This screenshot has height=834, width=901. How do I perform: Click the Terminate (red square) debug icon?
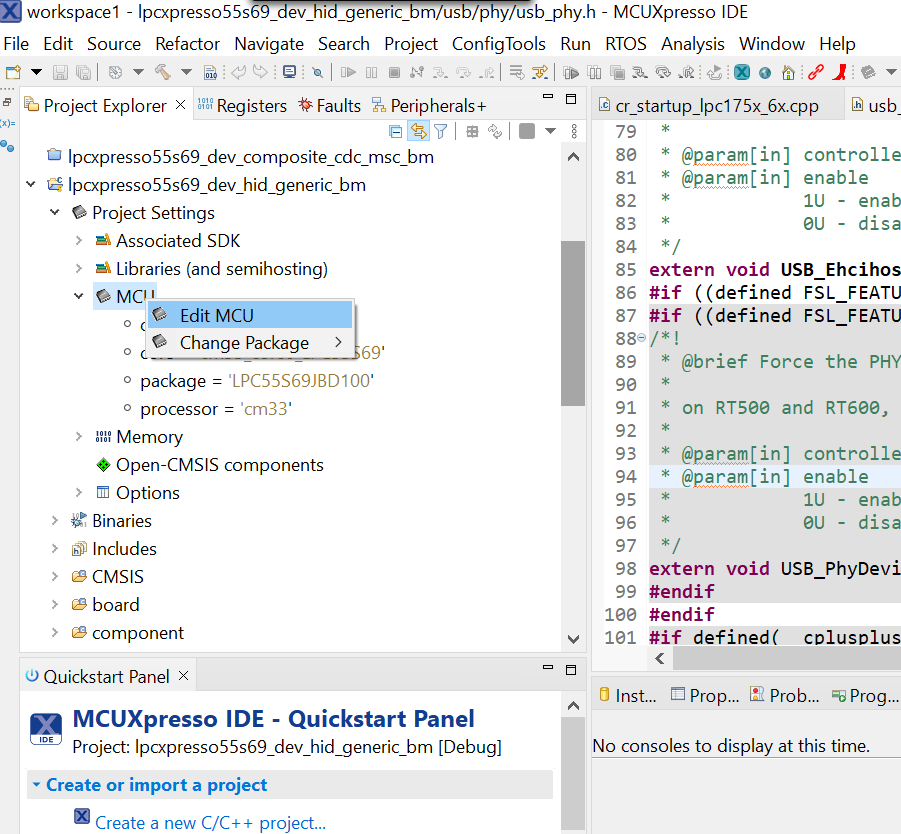pyautogui.click(x=393, y=73)
